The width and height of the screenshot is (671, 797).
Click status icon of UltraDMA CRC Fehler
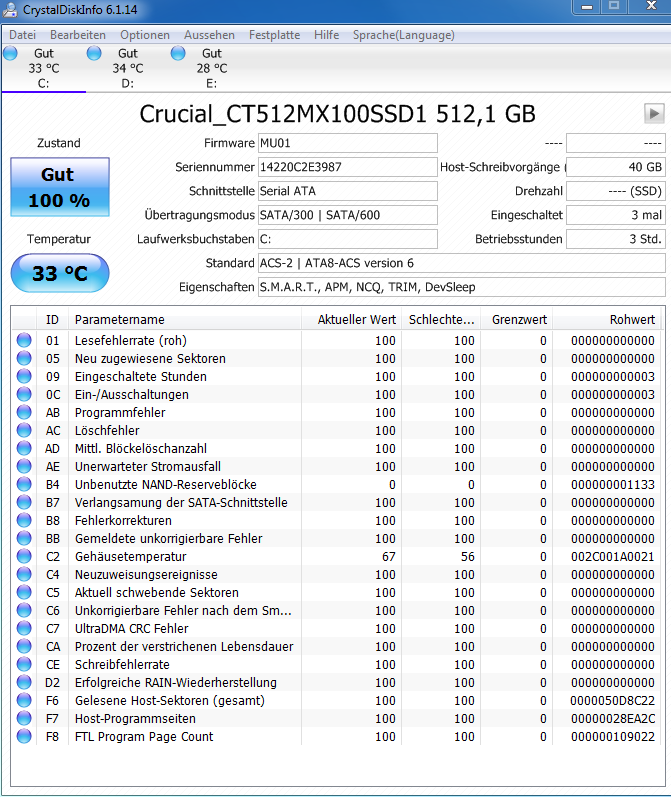pos(24,628)
